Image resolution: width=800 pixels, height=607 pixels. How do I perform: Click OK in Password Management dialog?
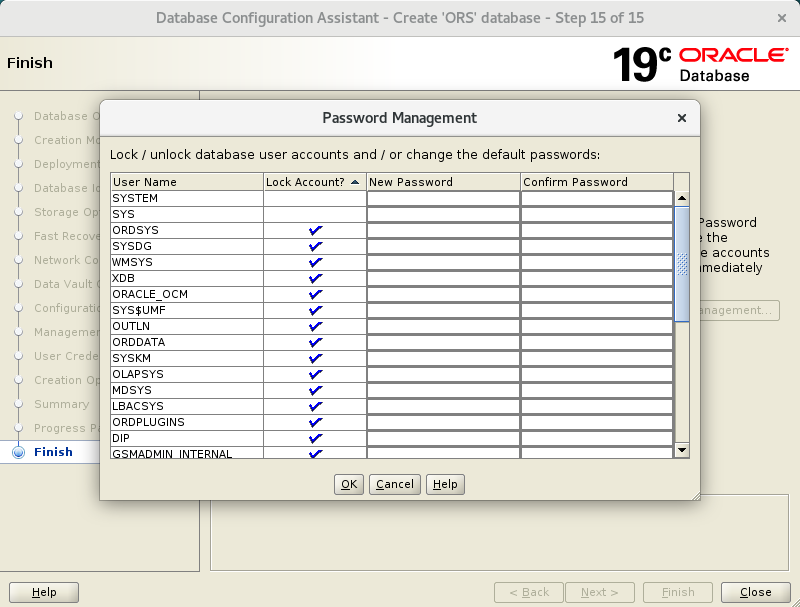(x=349, y=484)
